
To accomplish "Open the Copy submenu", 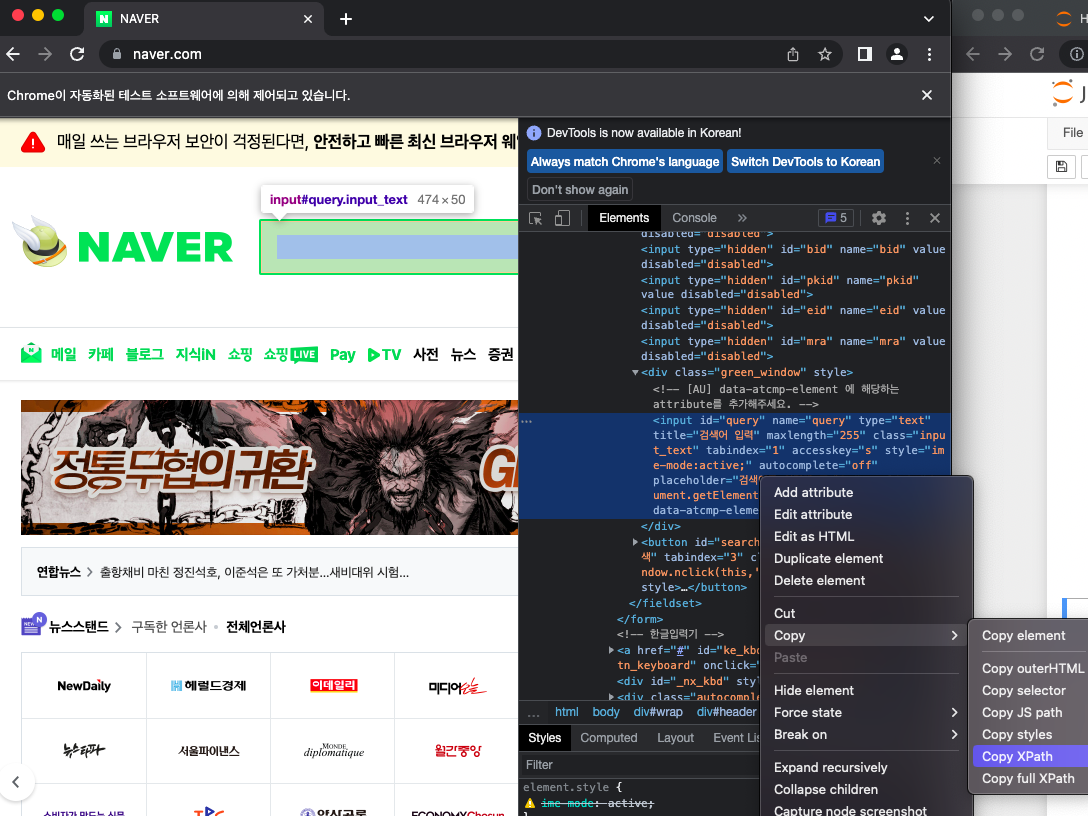I will click(866, 636).
